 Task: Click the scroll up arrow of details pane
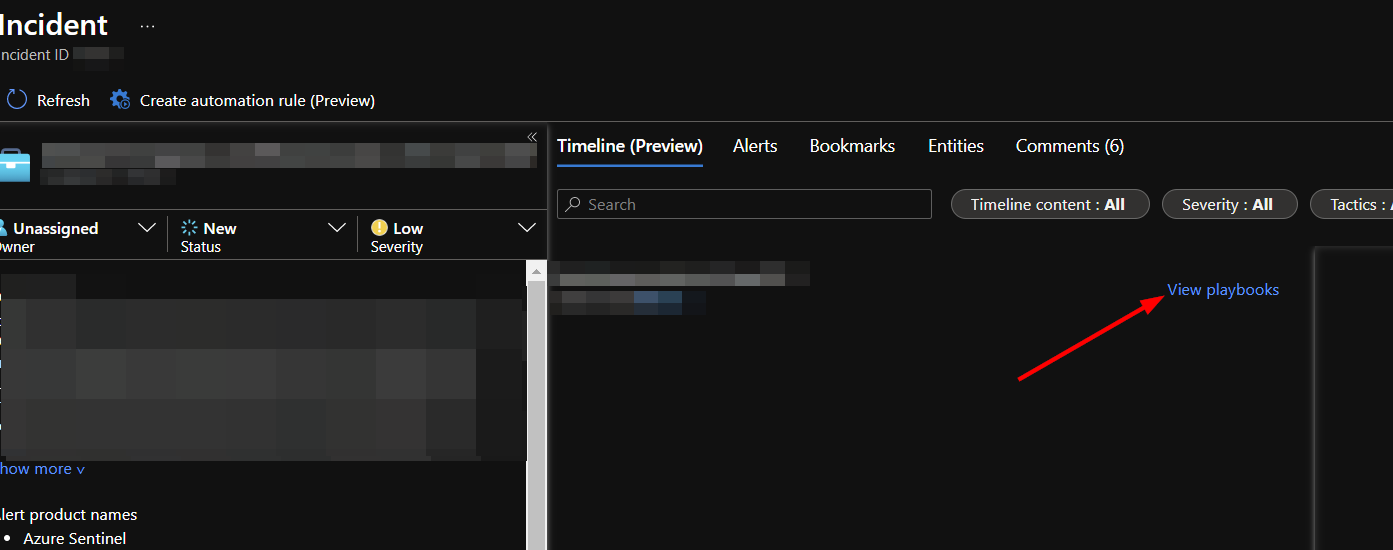point(537,272)
